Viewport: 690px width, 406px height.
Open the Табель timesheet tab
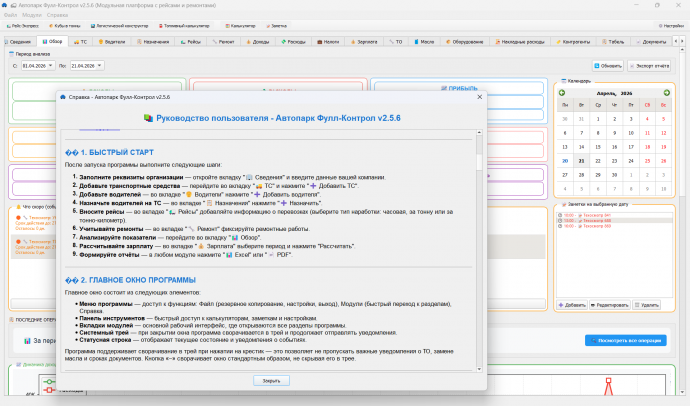613,42
